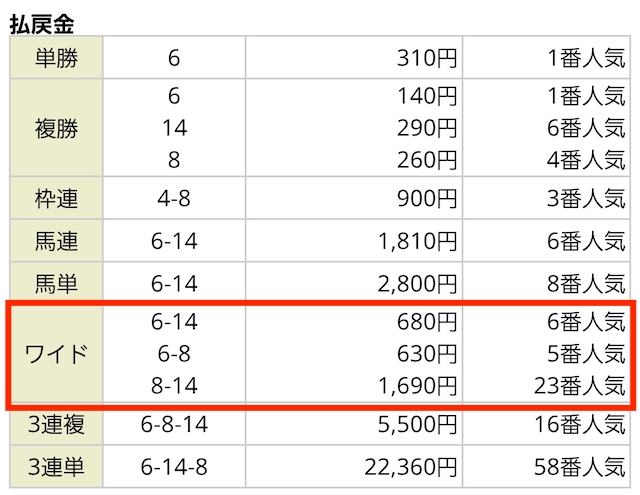Click the 310円 win payout
Screen dimensions: 640x495
point(427,58)
